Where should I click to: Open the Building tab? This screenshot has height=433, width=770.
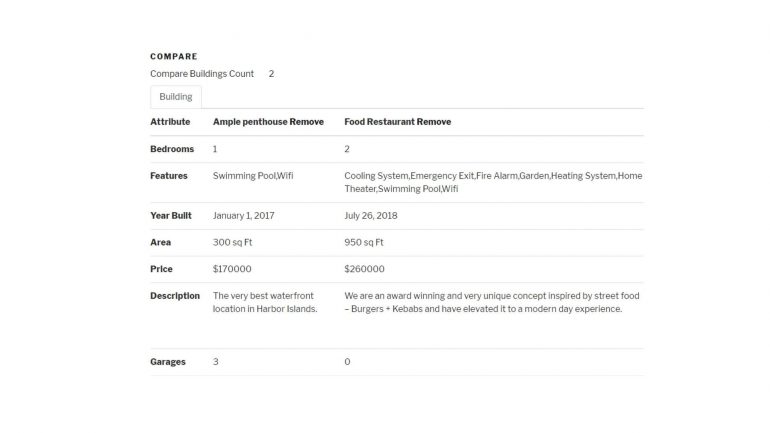pos(176,97)
